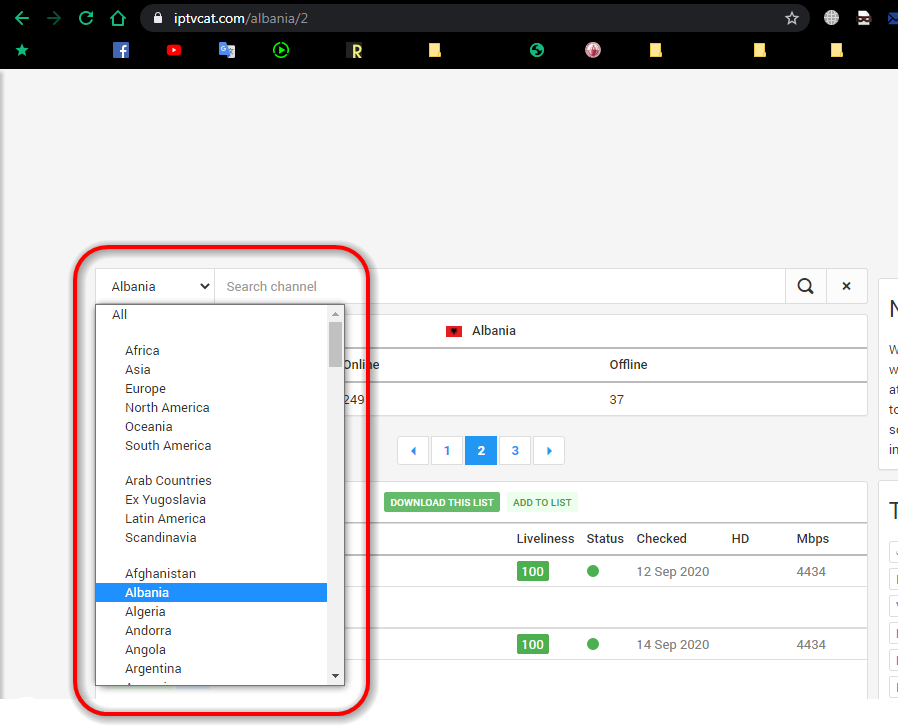Clear search with the X button
Screen dimensions: 898x726
pyautogui.click(x=846, y=286)
